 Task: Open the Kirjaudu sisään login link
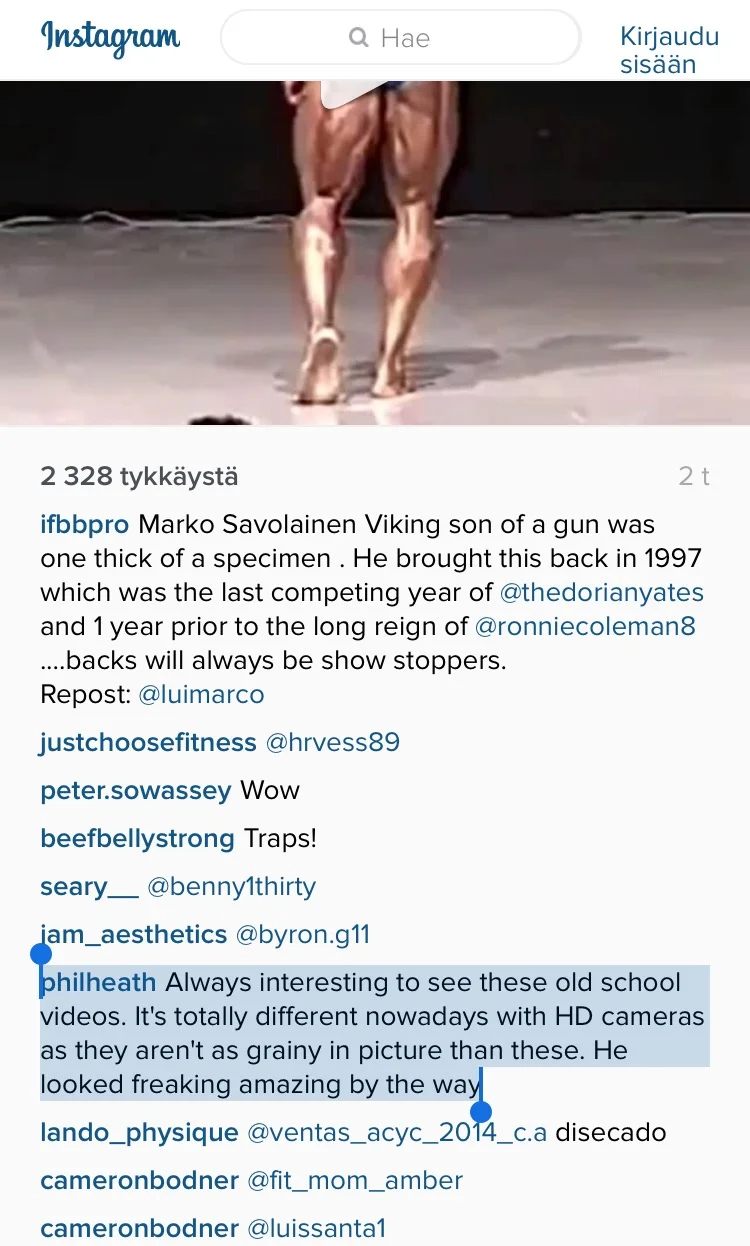point(669,51)
